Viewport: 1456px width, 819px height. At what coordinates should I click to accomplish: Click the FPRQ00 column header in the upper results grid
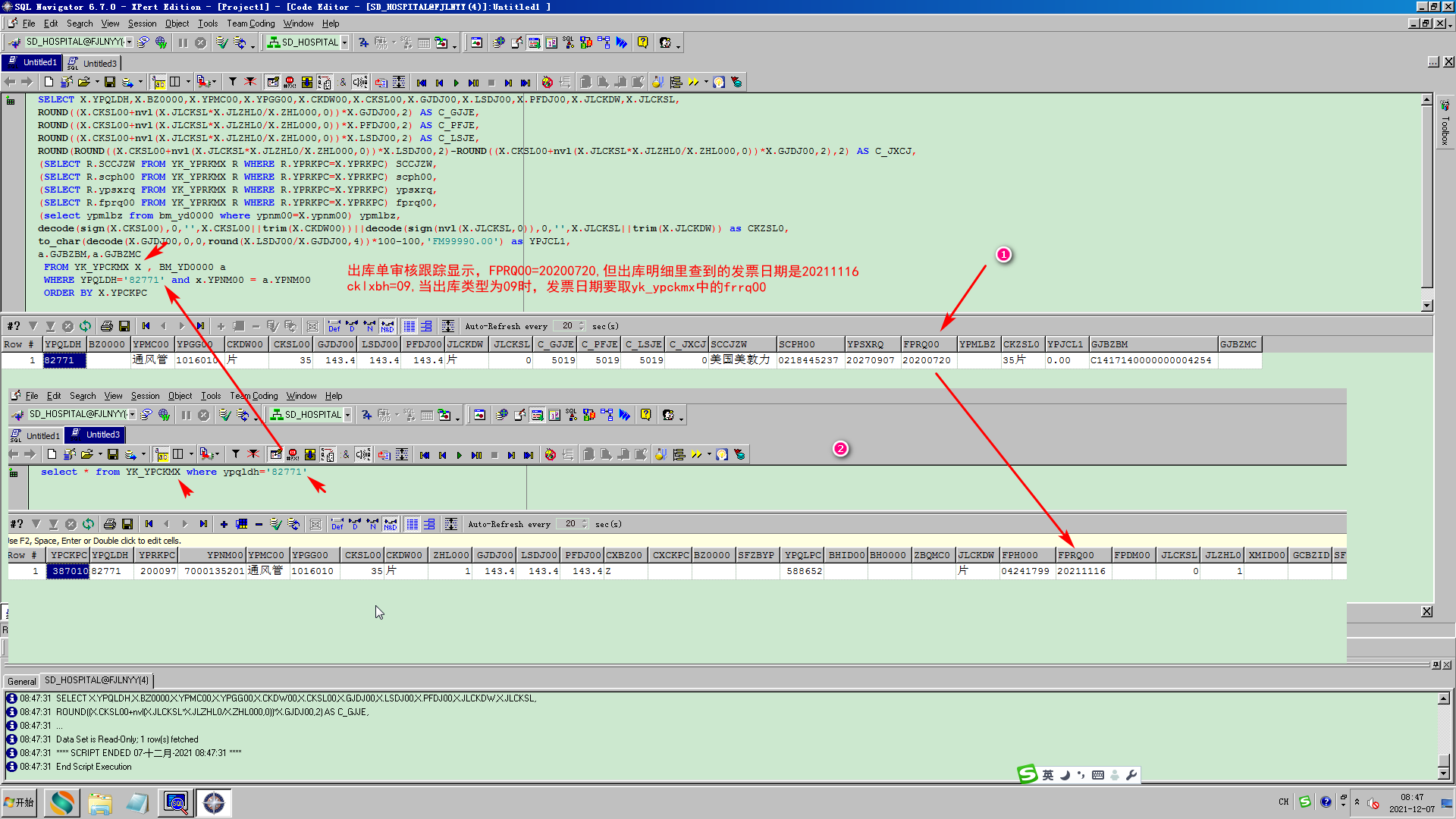click(921, 344)
